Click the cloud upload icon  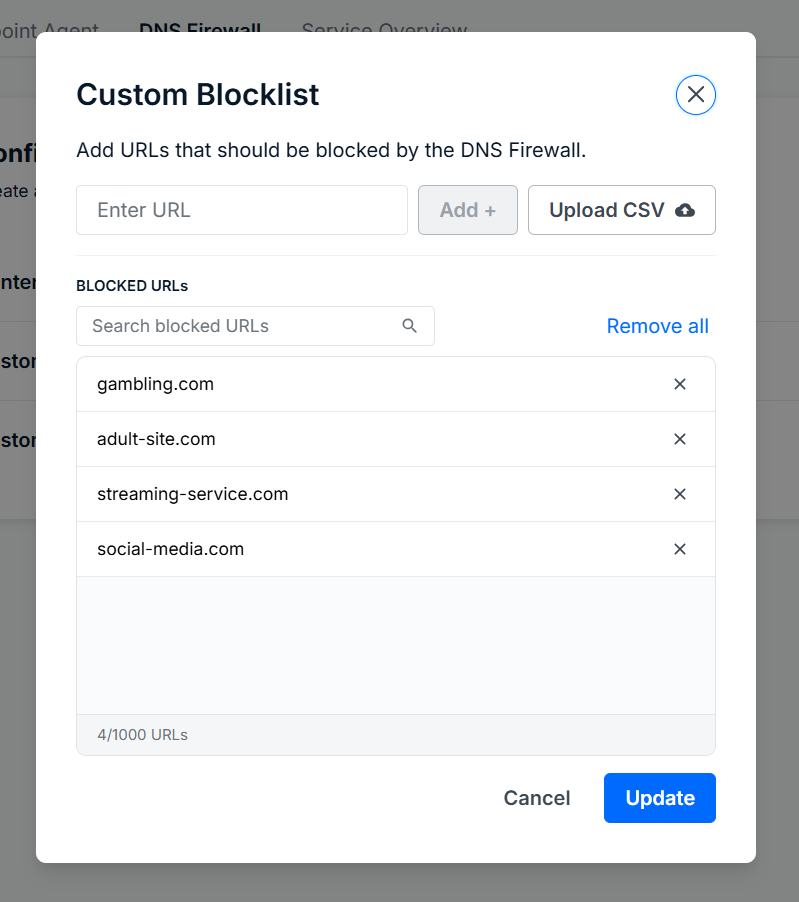[x=685, y=211]
